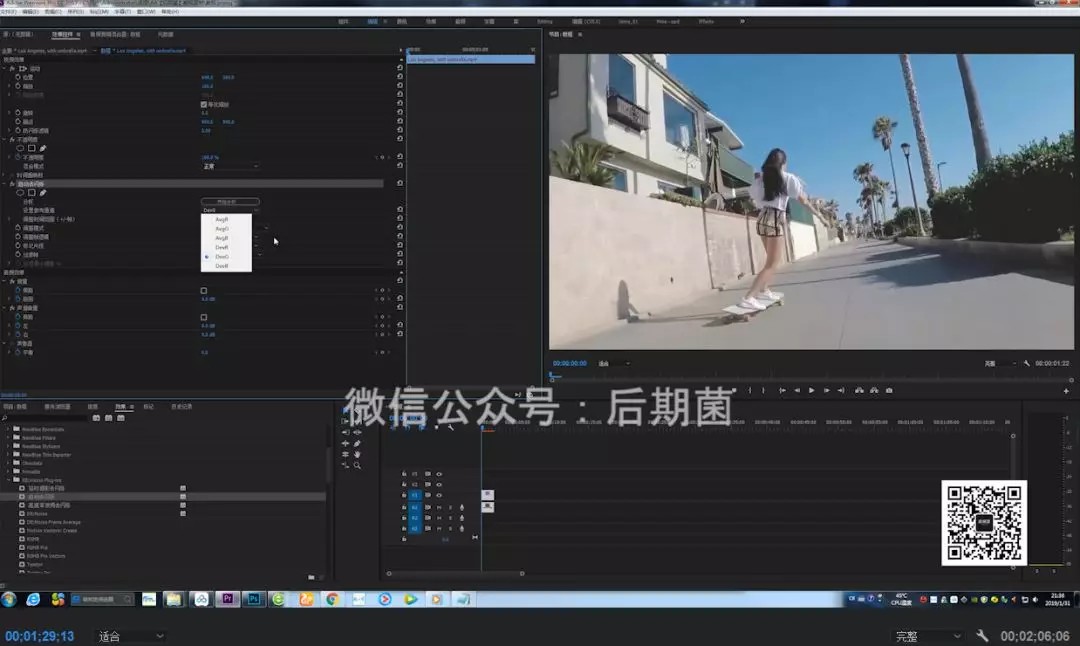Step forward one frame in Program Monitor

coord(827,390)
